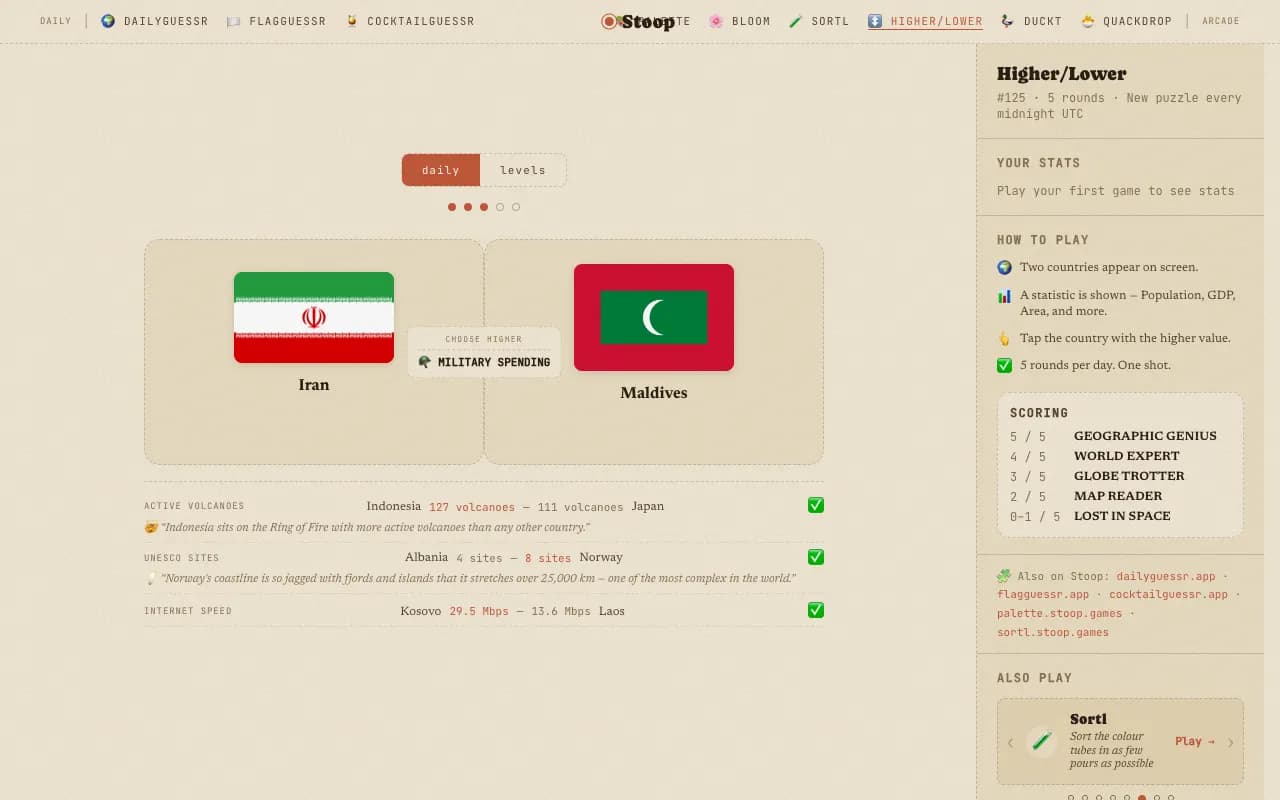Pick the Maldives flag as higher
The height and width of the screenshot is (800, 1280).
point(654,317)
